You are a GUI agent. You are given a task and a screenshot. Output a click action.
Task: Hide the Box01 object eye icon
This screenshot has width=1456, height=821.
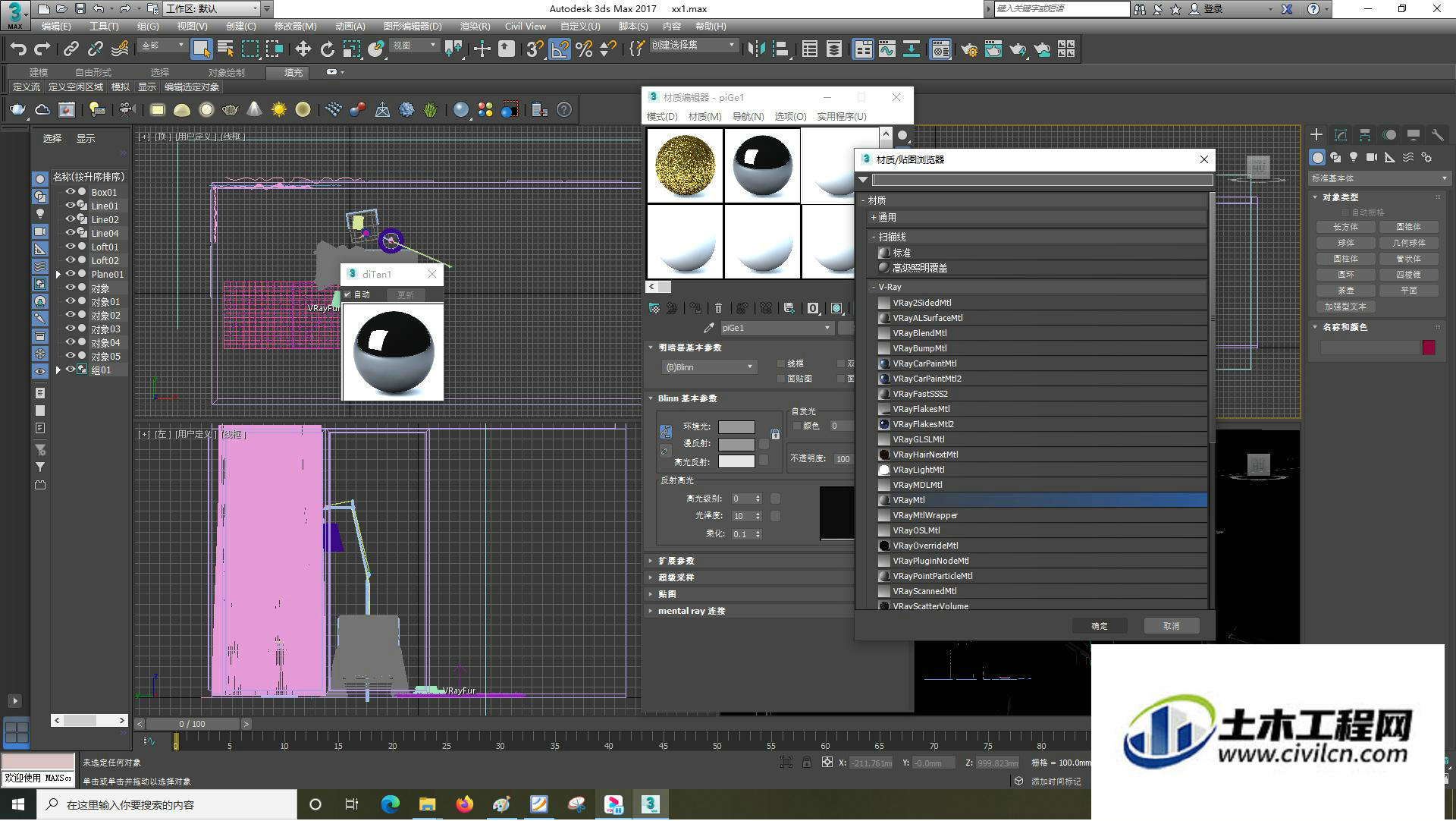(70, 192)
